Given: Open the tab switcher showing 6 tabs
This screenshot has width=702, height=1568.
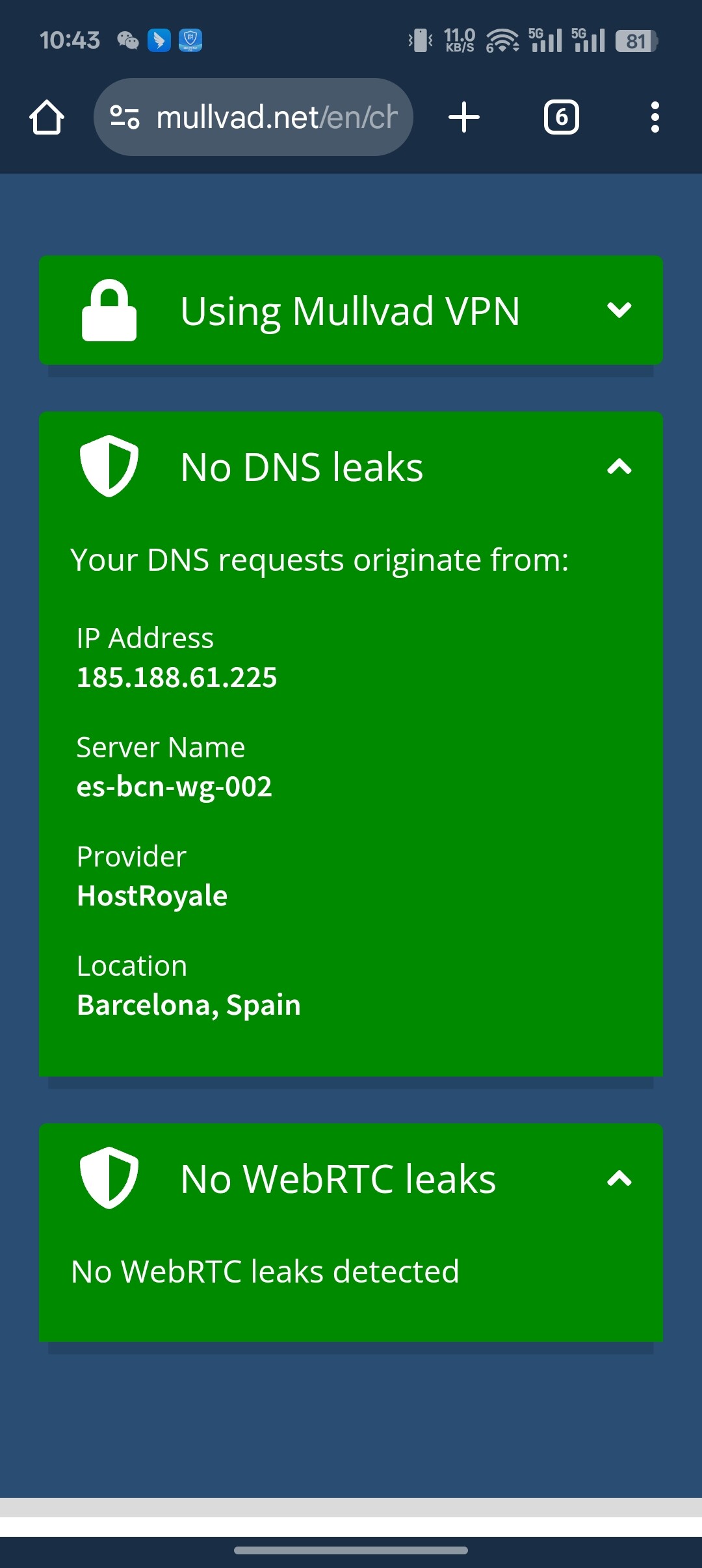Looking at the screenshot, I should coord(561,118).
